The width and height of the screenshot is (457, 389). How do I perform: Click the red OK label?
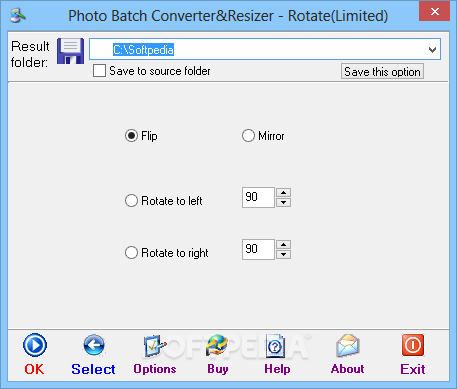tap(34, 369)
